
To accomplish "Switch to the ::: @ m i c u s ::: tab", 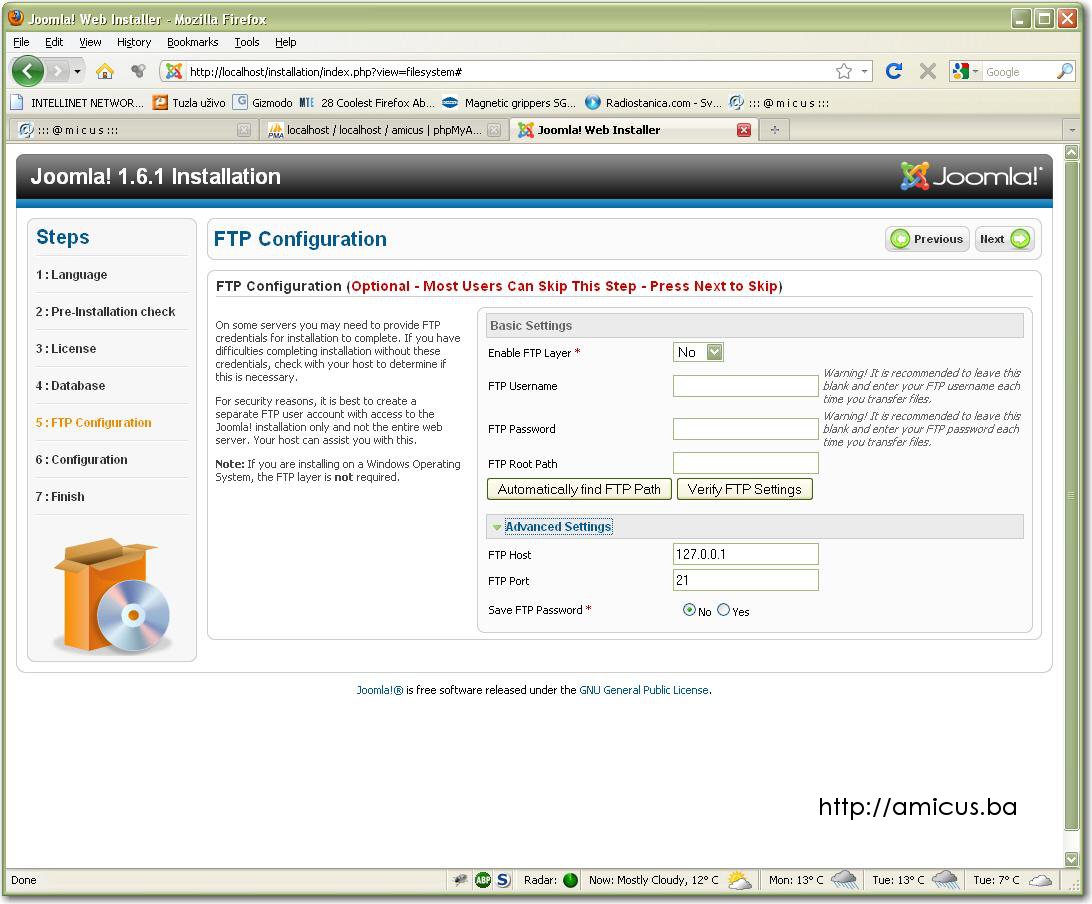I will [134, 130].
